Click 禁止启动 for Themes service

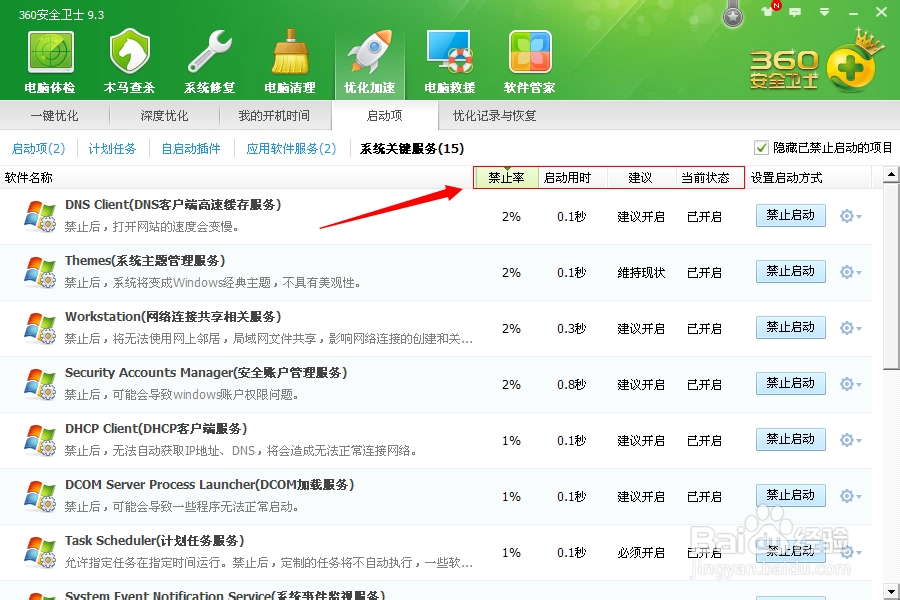coord(790,271)
